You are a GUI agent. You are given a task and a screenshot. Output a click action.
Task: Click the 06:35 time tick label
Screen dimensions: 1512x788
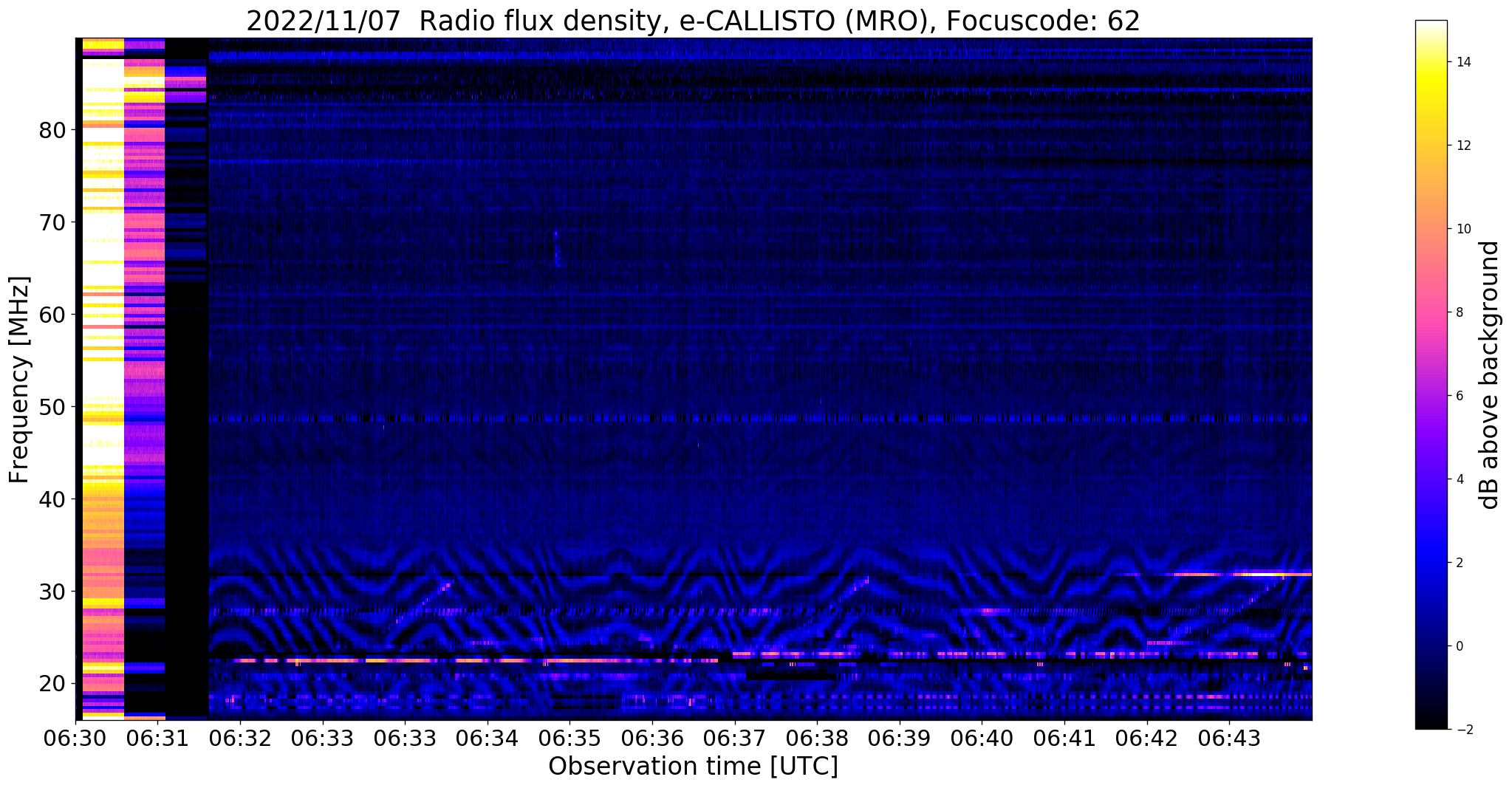(x=569, y=739)
